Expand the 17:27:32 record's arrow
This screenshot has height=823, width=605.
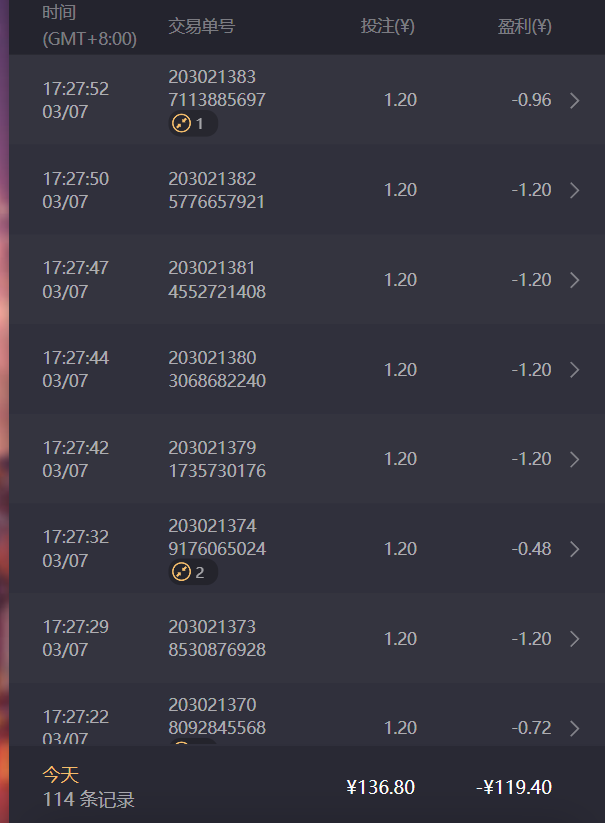click(x=574, y=549)
